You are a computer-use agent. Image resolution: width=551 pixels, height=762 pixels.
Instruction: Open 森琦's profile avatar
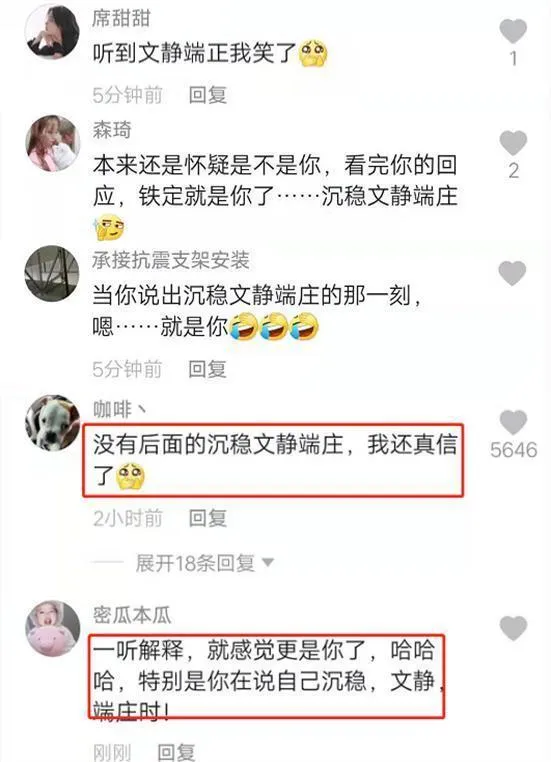click(52, 143)
